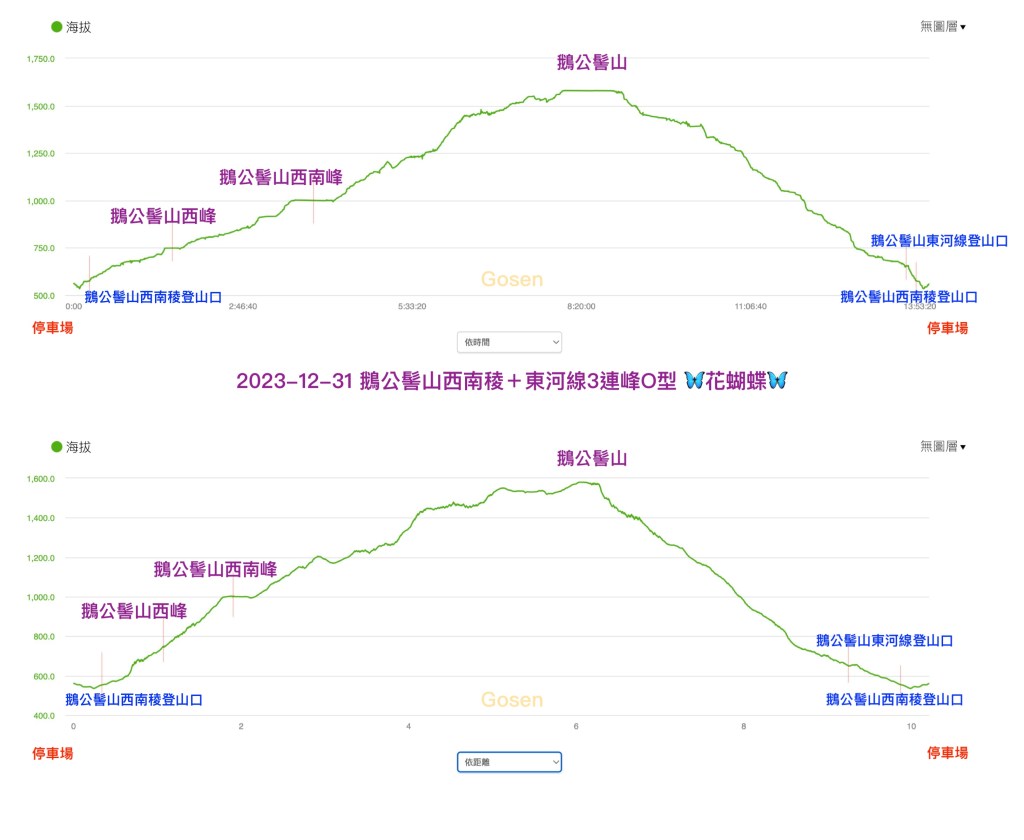Click the green 海拔 legend dot in upper chart
This screenshot has width=1024, height=840.
(x=57, y=27)
